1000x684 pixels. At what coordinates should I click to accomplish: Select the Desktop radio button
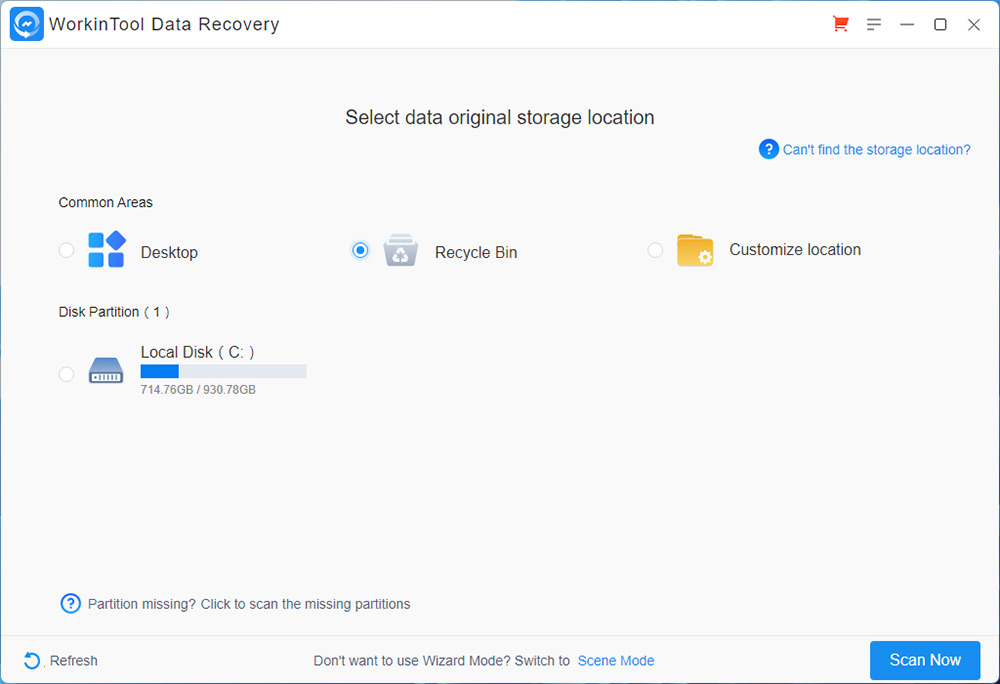click(66, 250)
